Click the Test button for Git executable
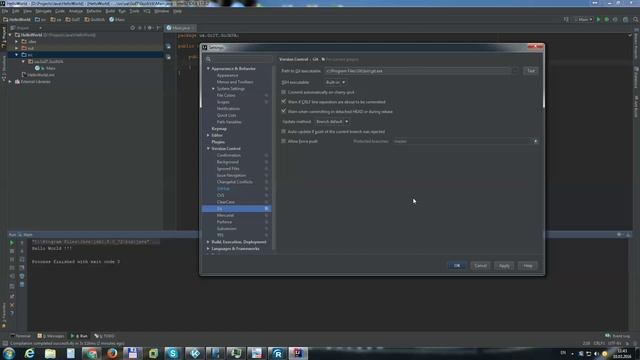This screenshot has width=640, height=360. [x=531, y=71]
